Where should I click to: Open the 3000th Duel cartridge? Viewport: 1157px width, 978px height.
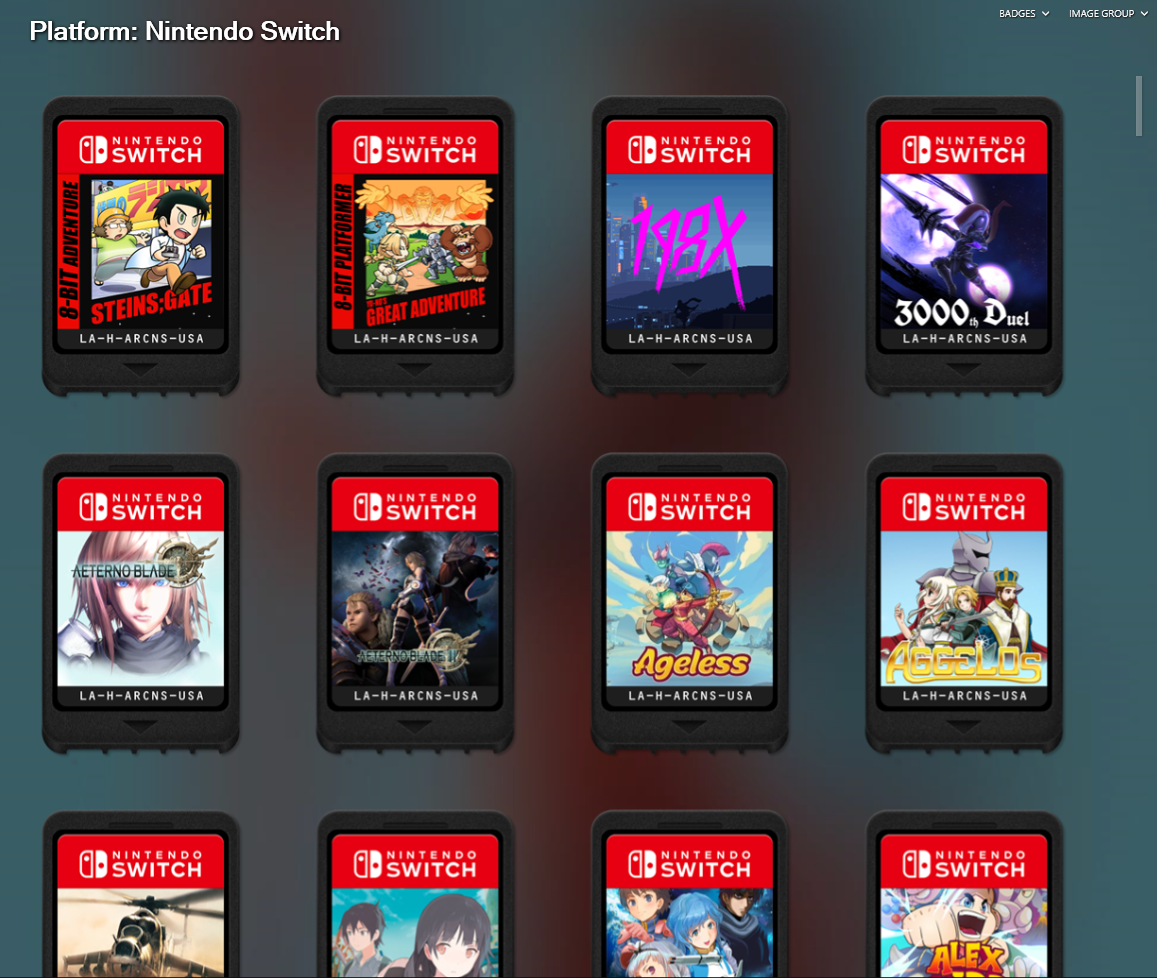[x=964, y=246]
